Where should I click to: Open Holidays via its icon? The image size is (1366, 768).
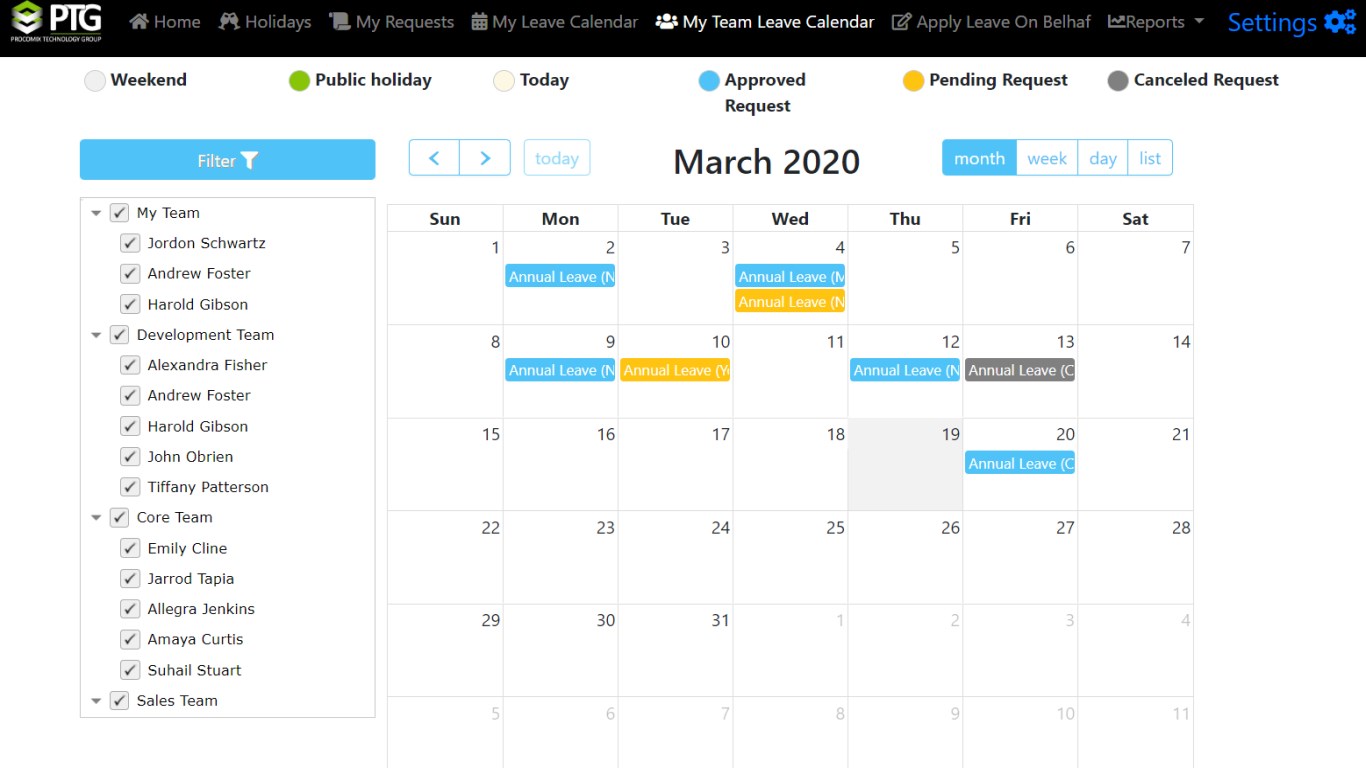click(x=229, y=22)
